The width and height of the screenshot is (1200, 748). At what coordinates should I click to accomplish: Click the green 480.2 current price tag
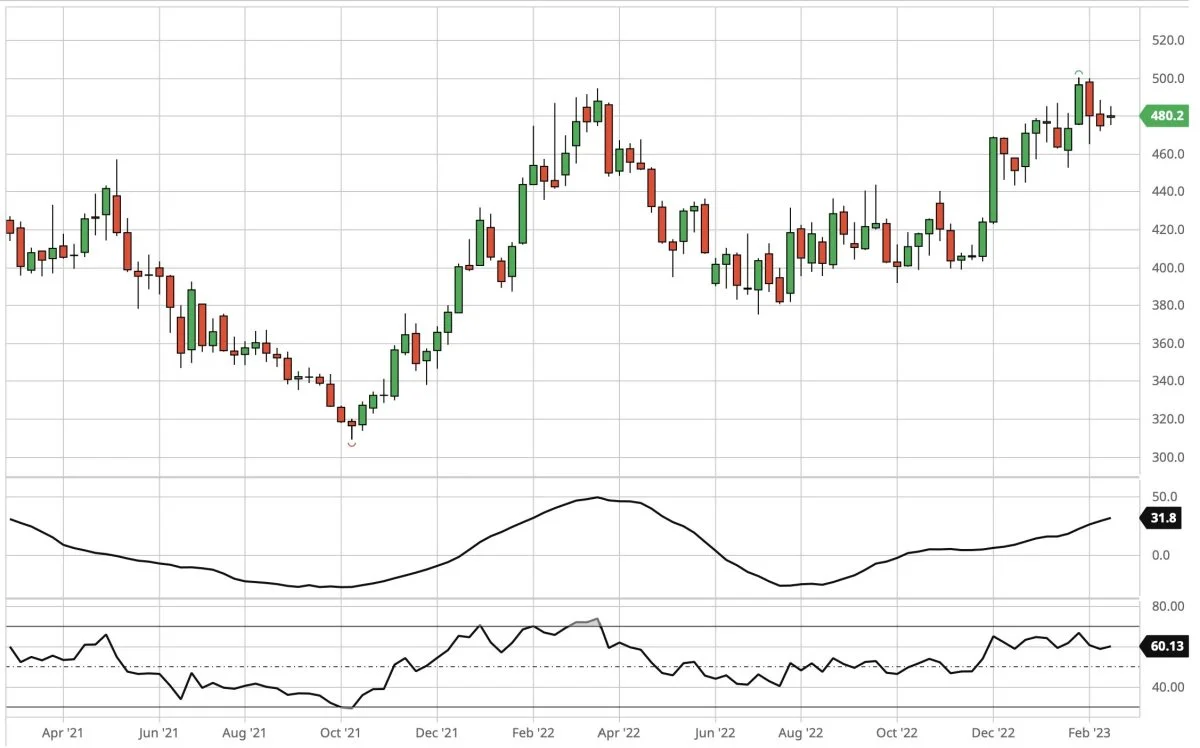(1164, 116)
